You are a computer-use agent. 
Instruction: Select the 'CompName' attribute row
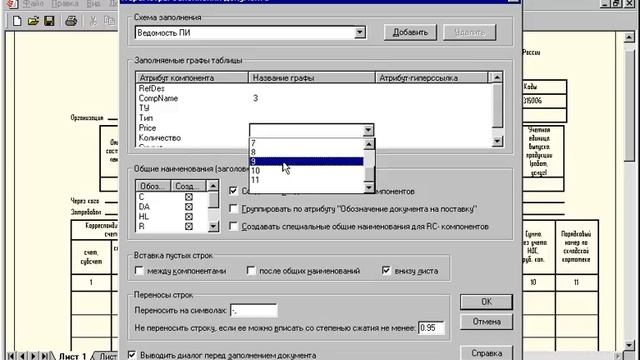coord(158,98)
